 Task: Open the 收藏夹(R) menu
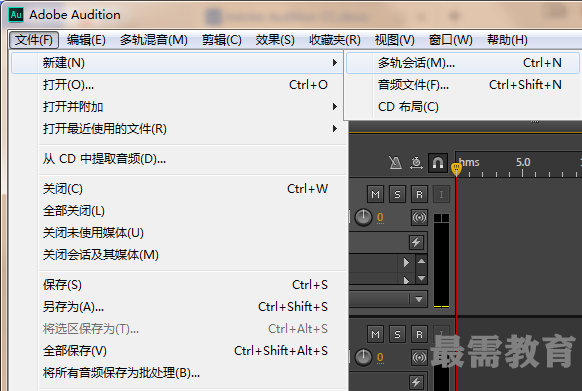335,40
